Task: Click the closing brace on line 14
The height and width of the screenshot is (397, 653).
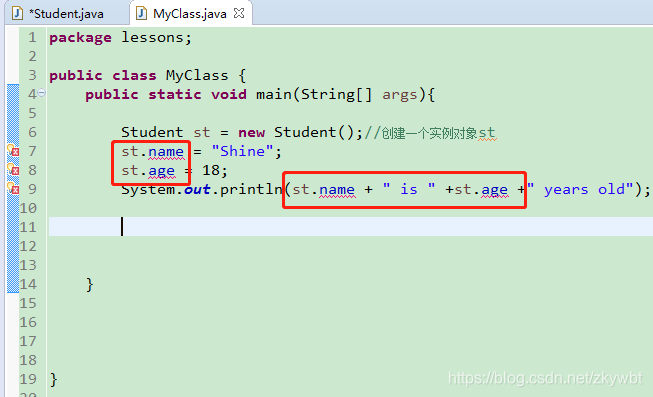Action: point(90,285)
